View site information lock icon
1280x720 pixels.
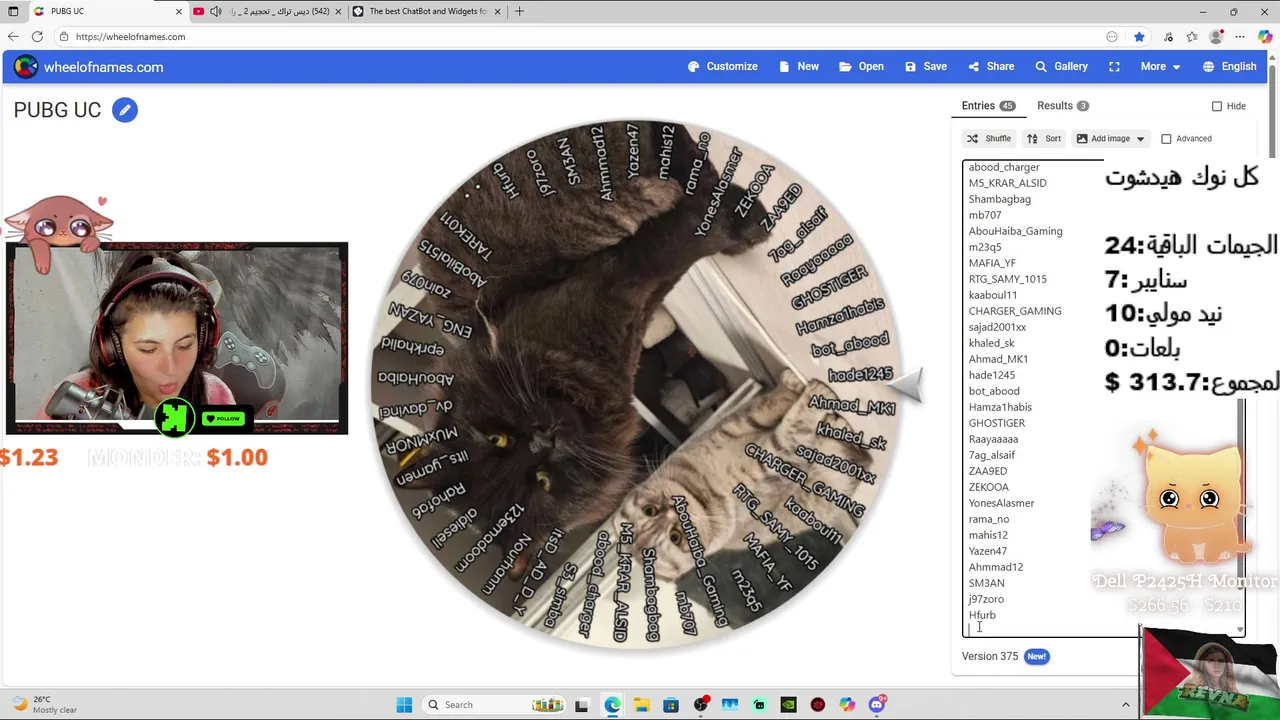tap(64, 37)
